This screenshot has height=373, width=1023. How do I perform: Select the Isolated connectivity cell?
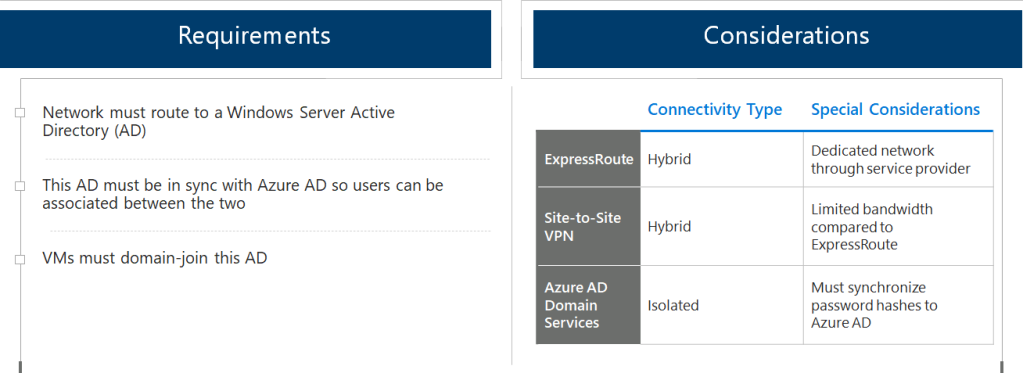tap(722, 305)
